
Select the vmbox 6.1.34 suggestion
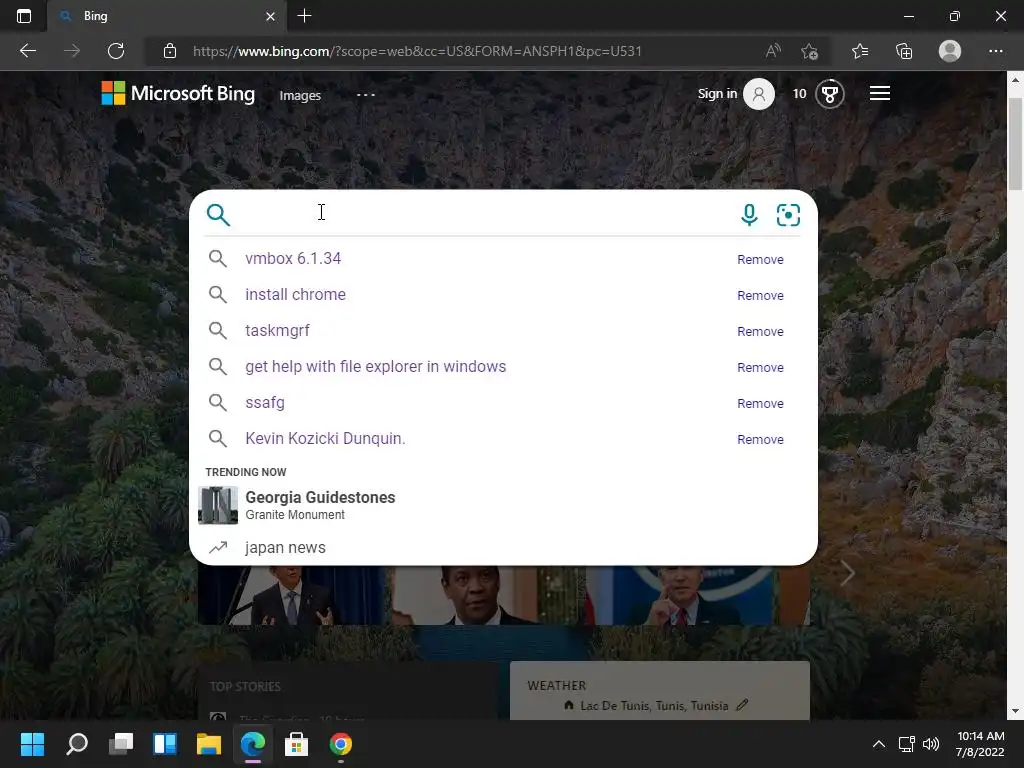click(x=293, y=259)
